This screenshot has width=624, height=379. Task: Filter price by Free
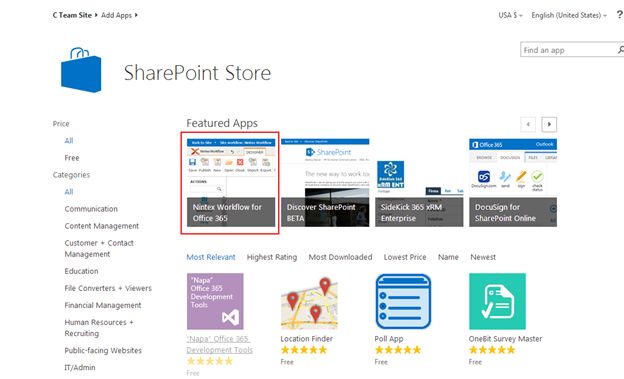tap(72, 158)
